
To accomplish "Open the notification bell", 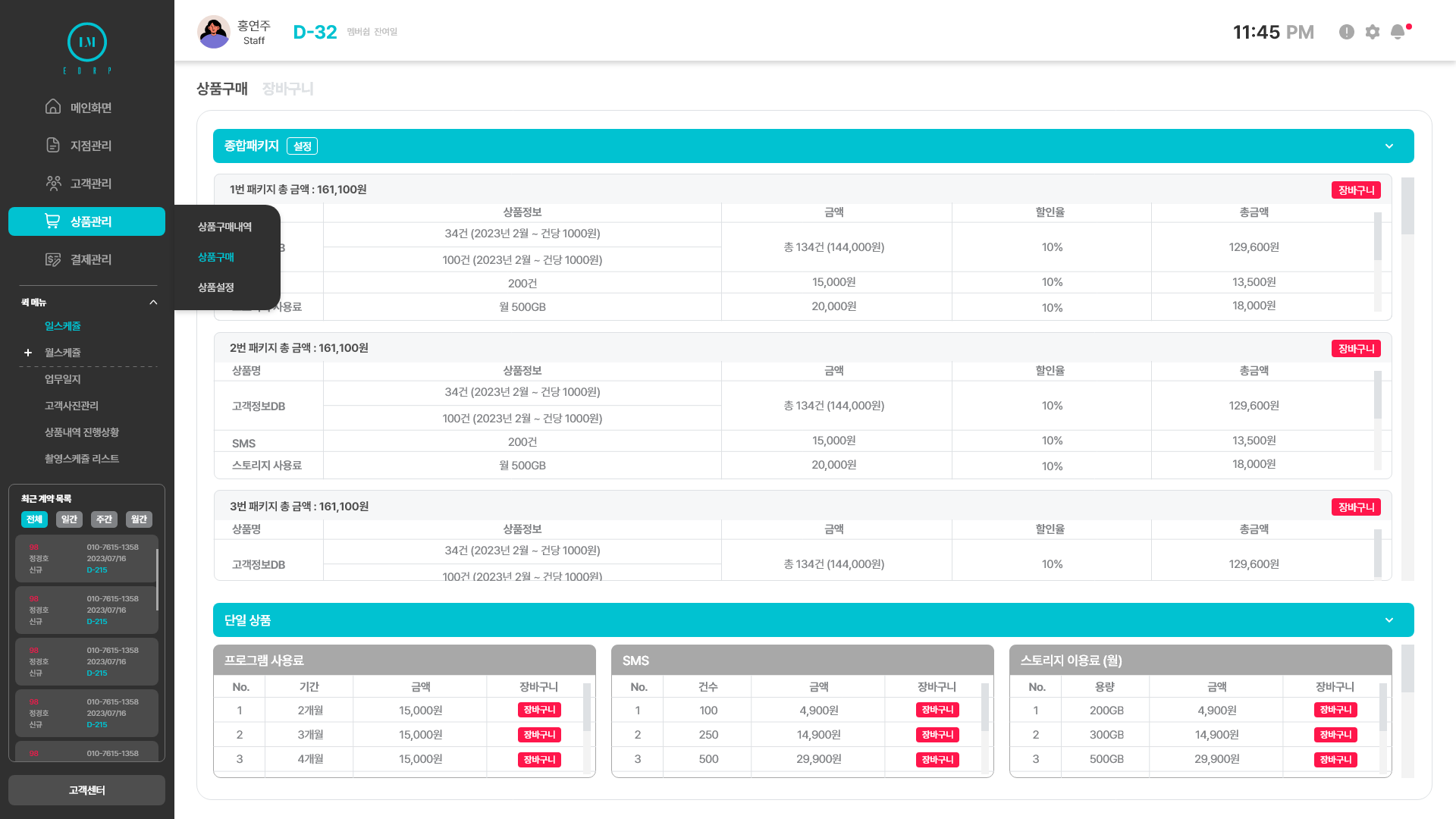I will pyautogui.click(x=1398, y=32).
